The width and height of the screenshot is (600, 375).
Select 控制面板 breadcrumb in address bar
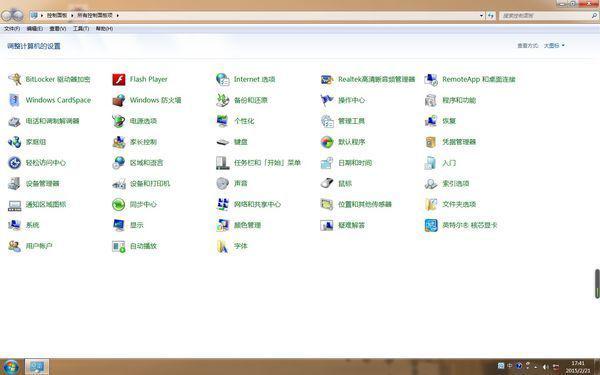(57, 16)
